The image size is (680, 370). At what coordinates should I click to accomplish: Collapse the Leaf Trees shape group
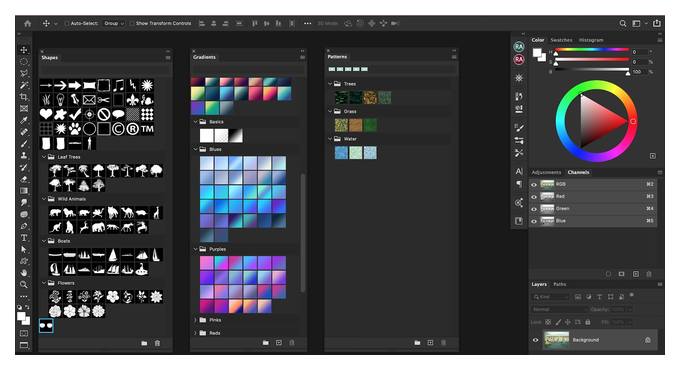tap(44, 157)
